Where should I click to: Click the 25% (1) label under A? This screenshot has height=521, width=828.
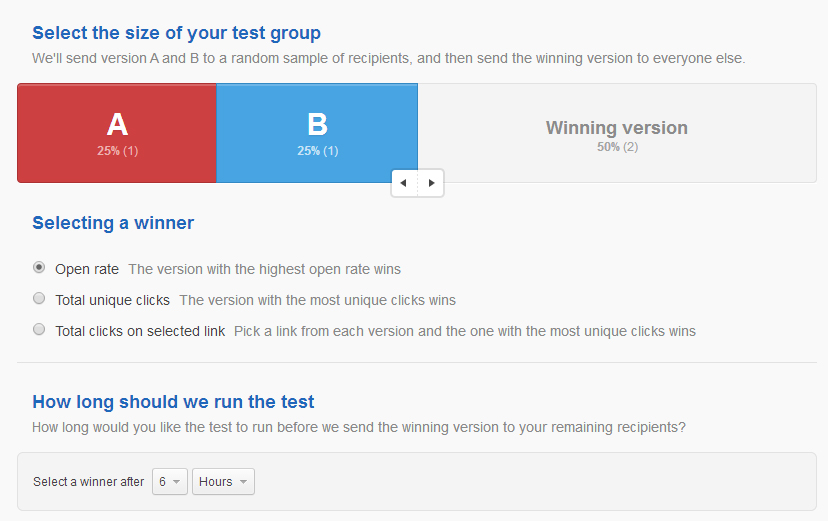click(x=117, y=151)
